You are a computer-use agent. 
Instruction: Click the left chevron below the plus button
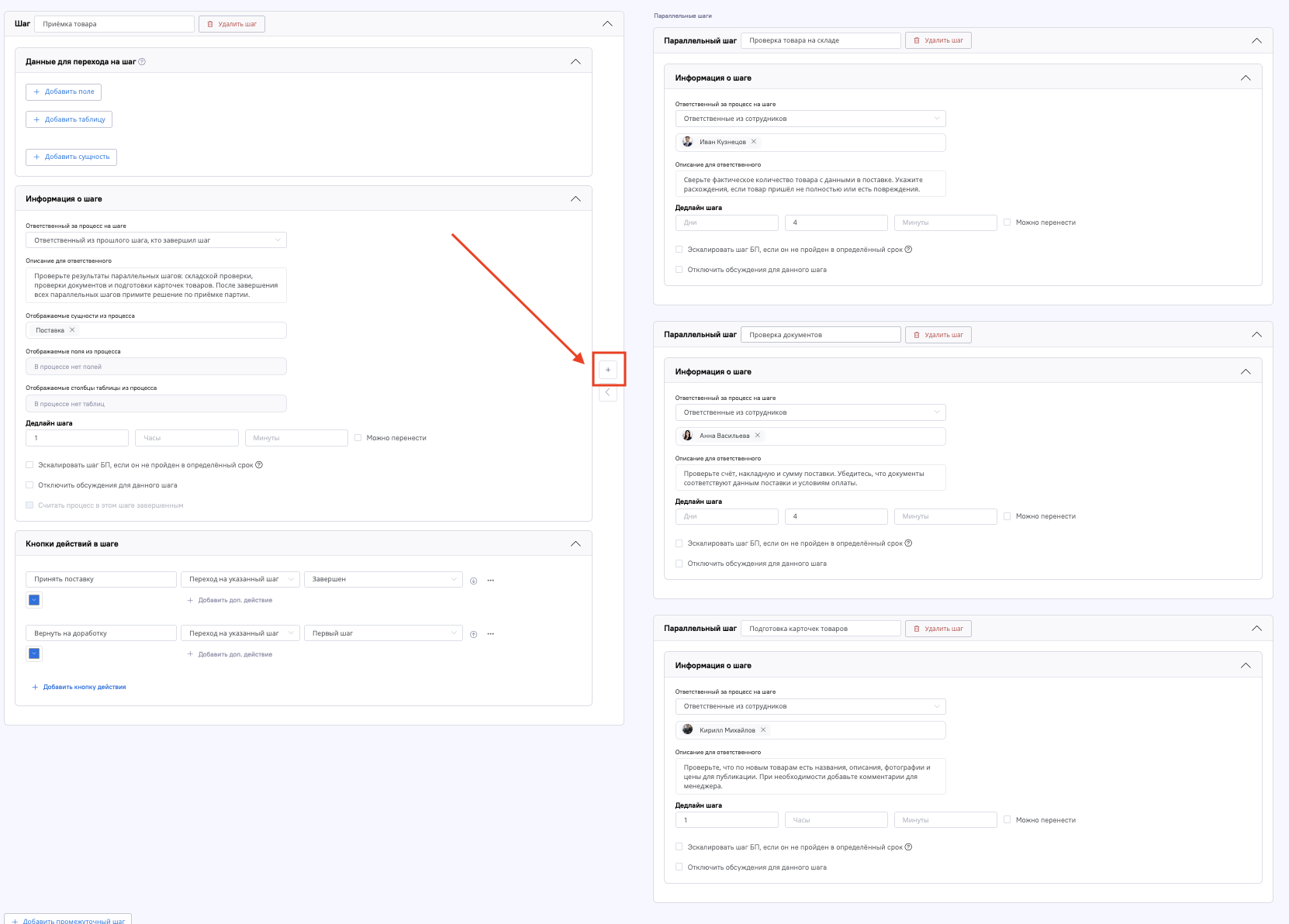point(608,393)
